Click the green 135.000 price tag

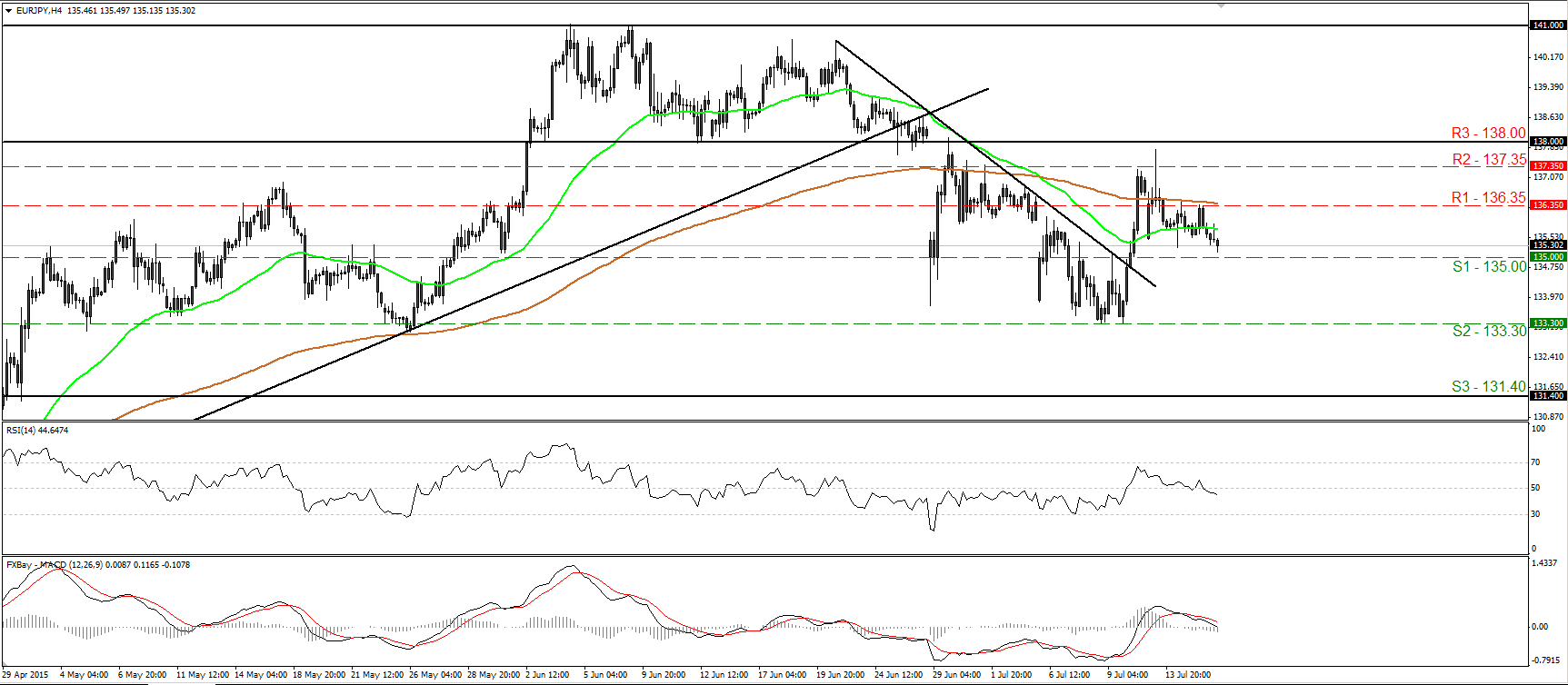(x=1548, y=257)
